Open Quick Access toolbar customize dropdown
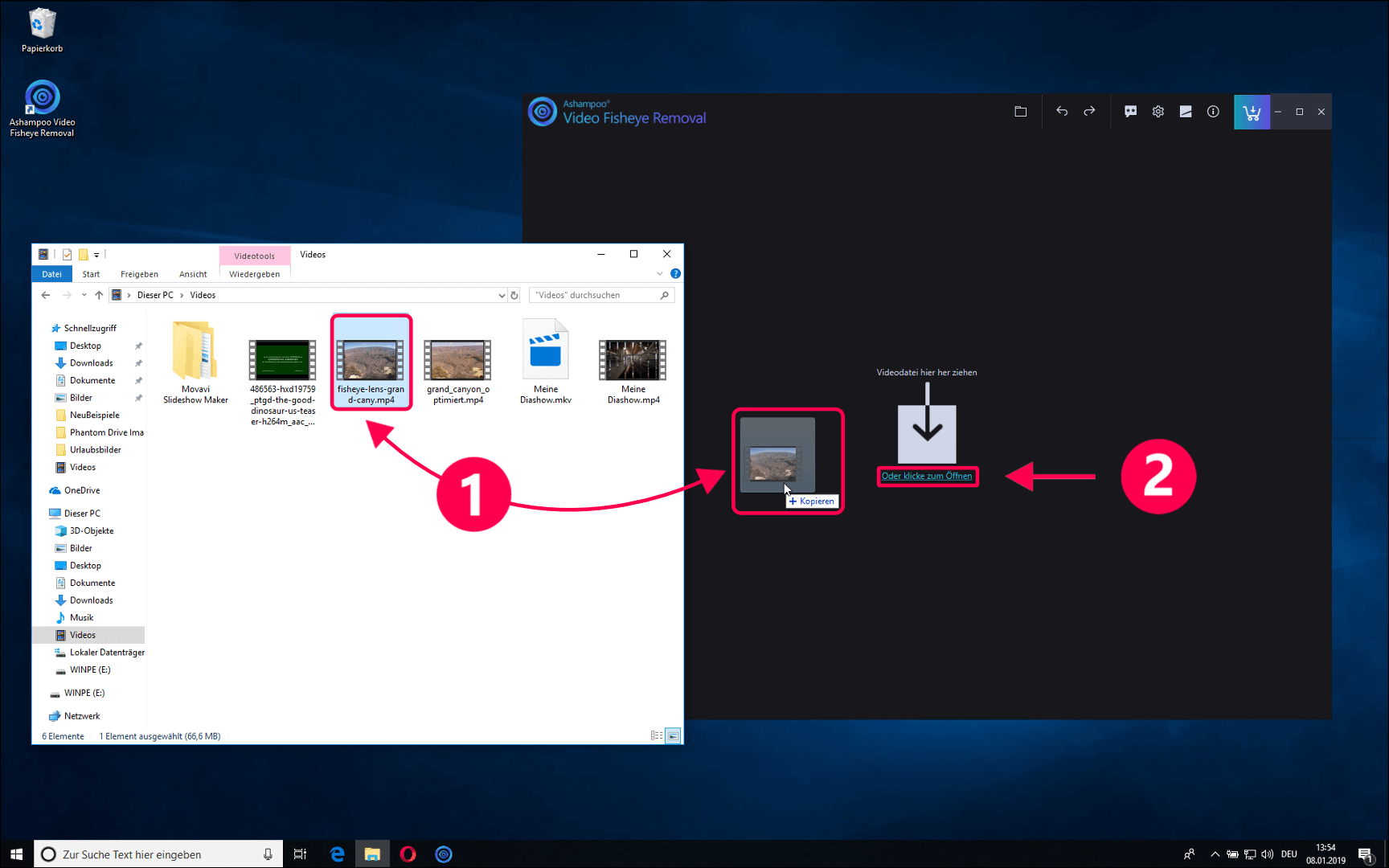 click(x=96, y=255)
